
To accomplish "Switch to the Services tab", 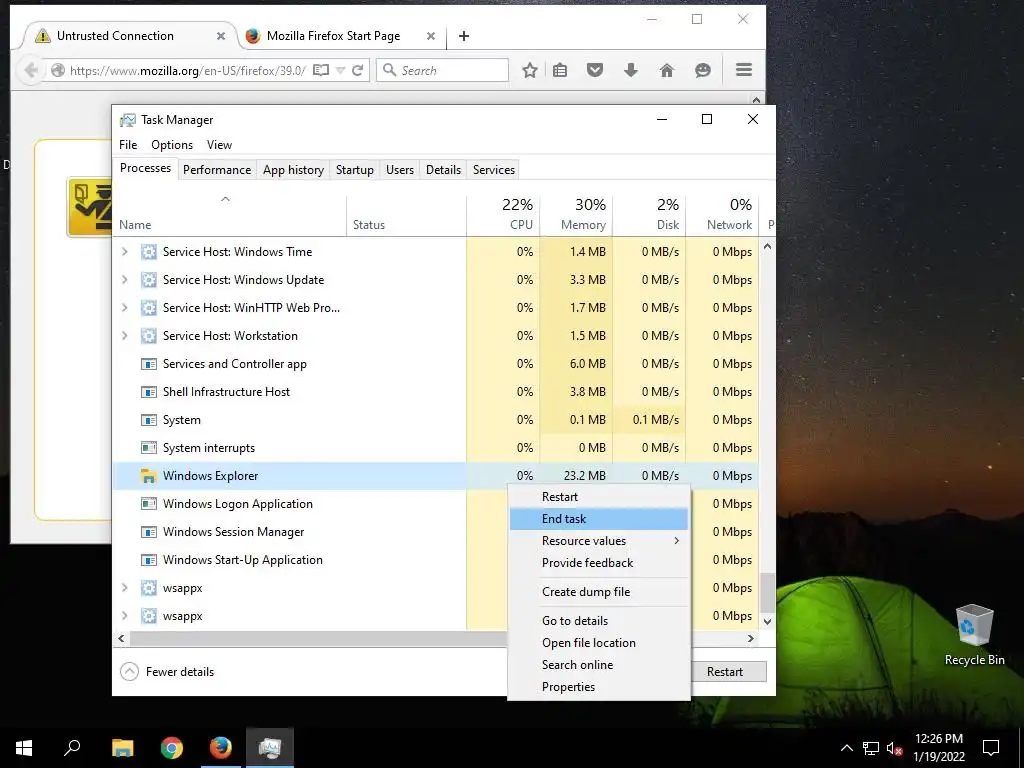I will tap(494, 170).
